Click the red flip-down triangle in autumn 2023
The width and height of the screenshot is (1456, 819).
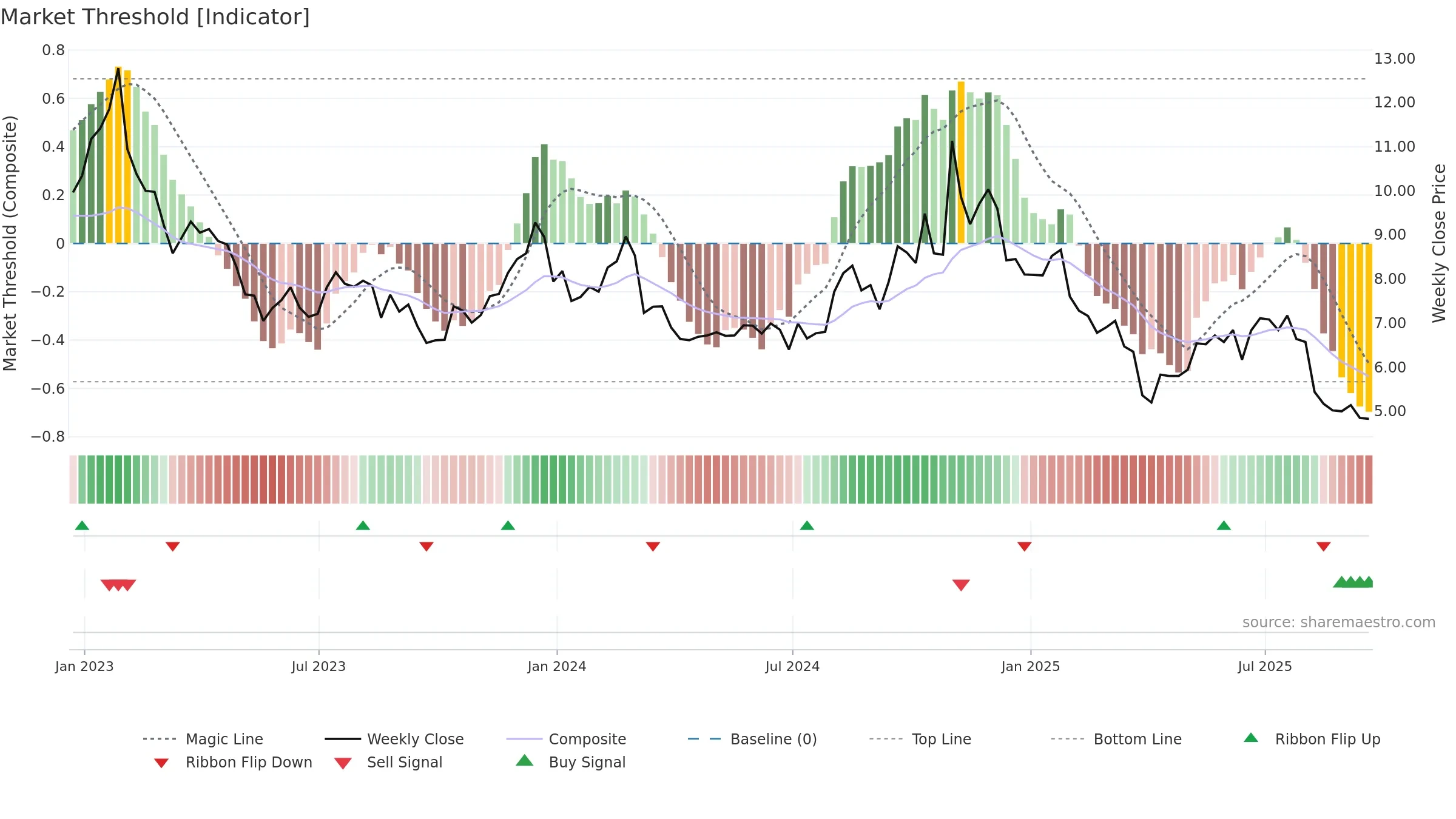point(426,547)
